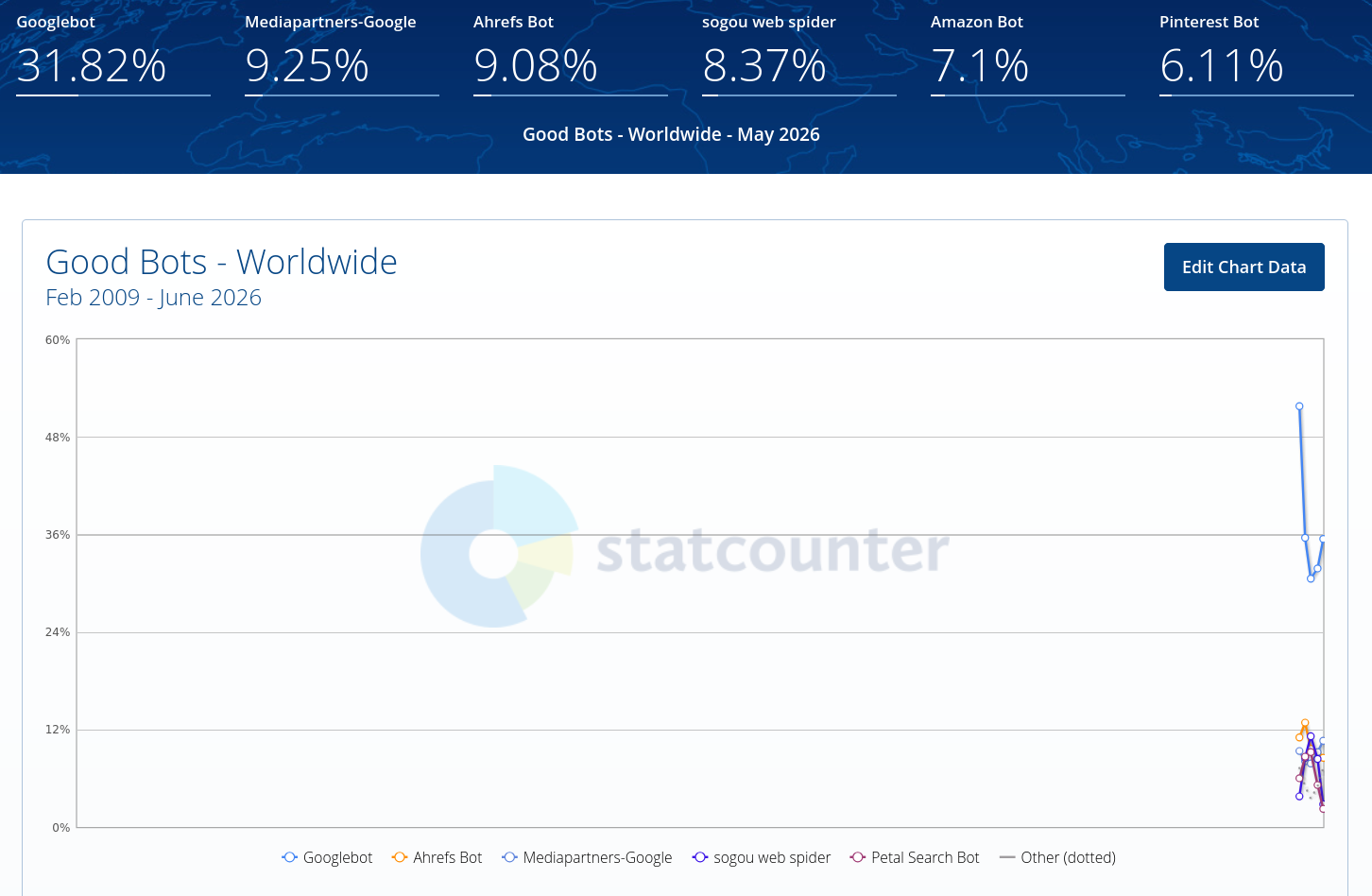Click the chart title Good Bots - Worldwide

[222, 262]
